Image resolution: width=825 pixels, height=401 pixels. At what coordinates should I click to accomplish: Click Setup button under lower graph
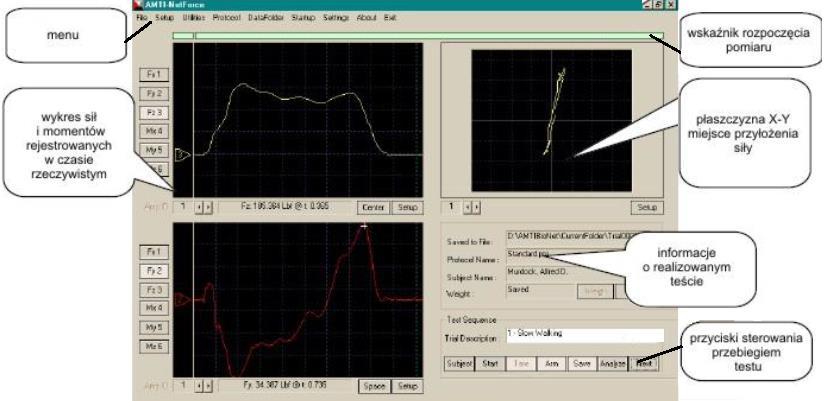pyautogui.click(x=407, y=386)
